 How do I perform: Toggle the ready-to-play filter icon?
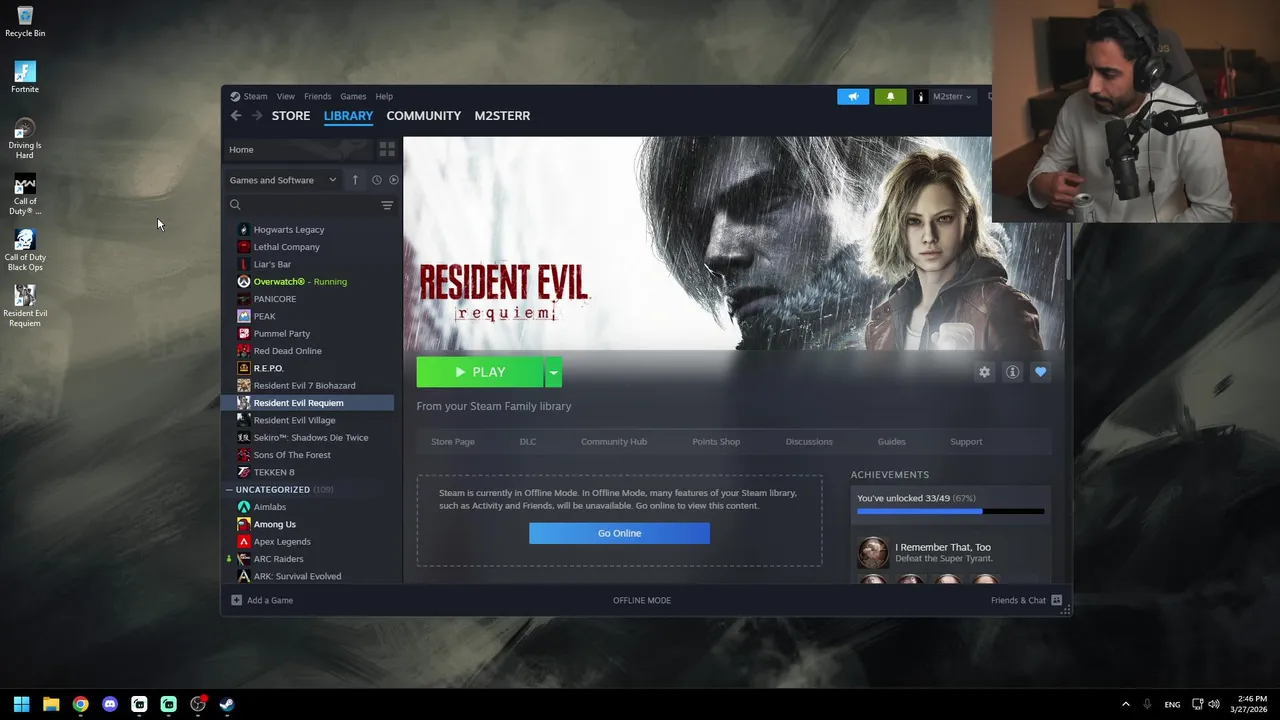393,180
